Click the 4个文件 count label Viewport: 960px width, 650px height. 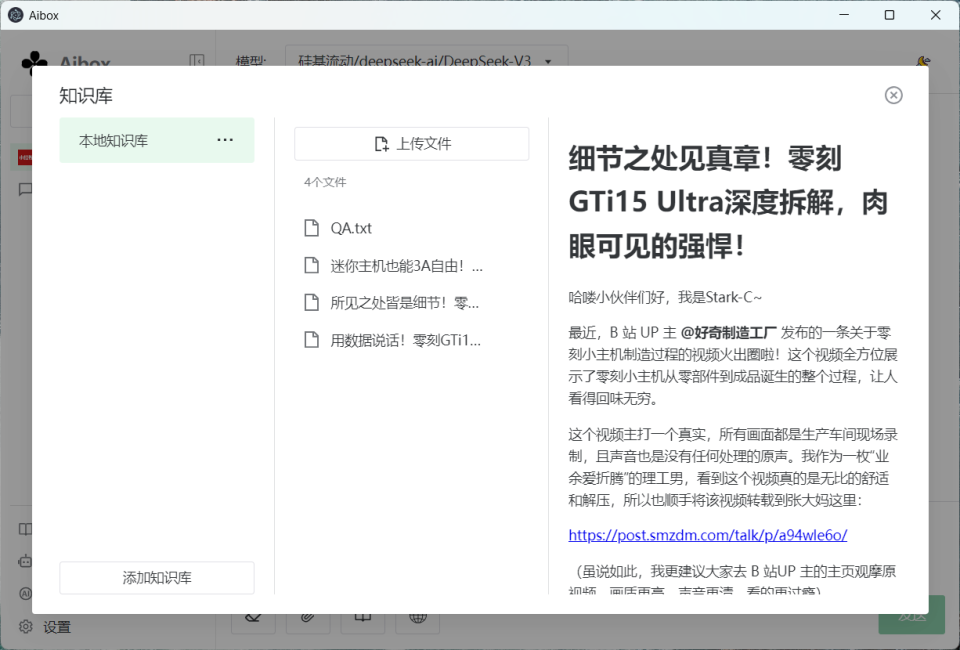point(325,182)
